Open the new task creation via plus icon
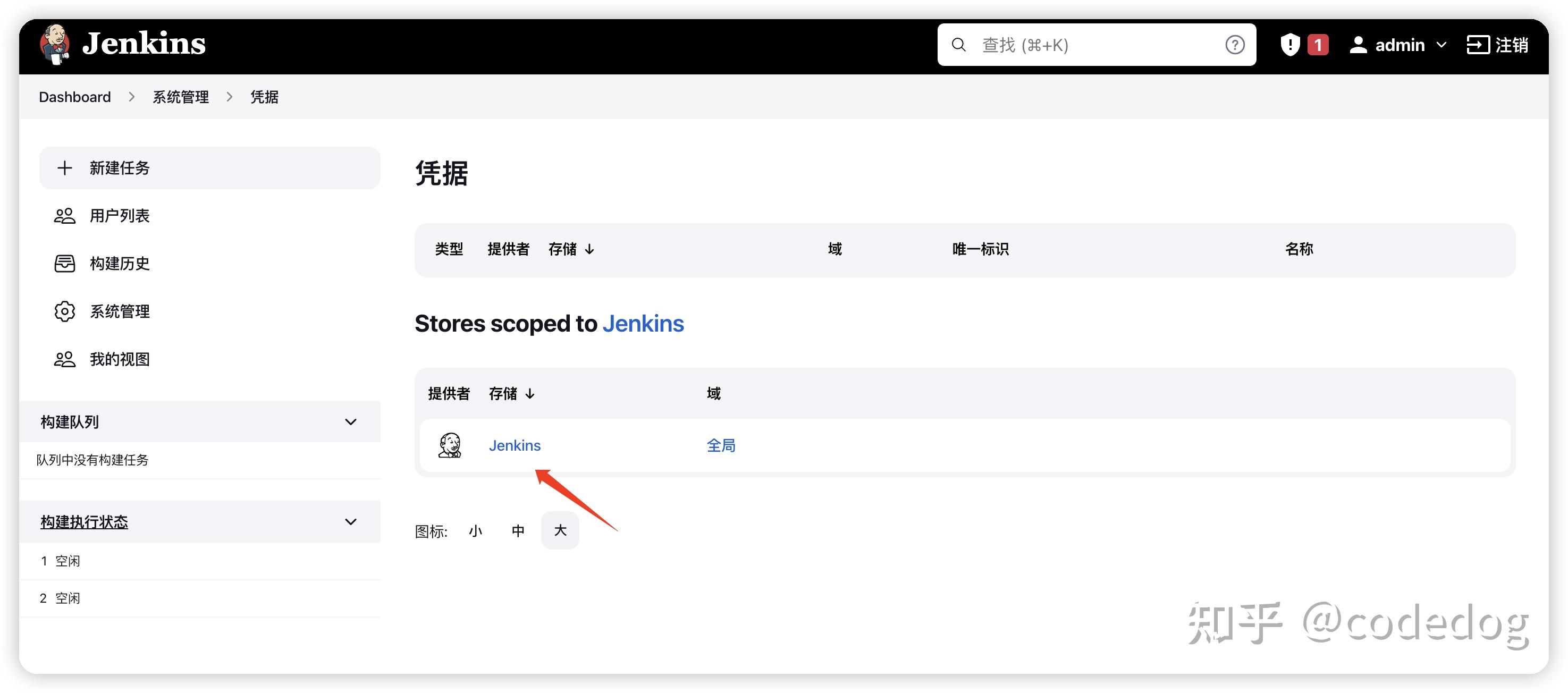1568x693 pixels. (x=64, y=168)
